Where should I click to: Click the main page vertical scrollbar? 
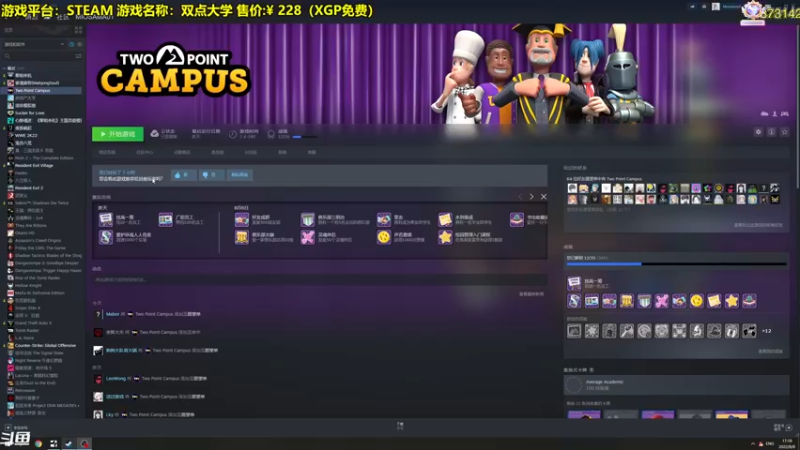(x=797, y=105)
